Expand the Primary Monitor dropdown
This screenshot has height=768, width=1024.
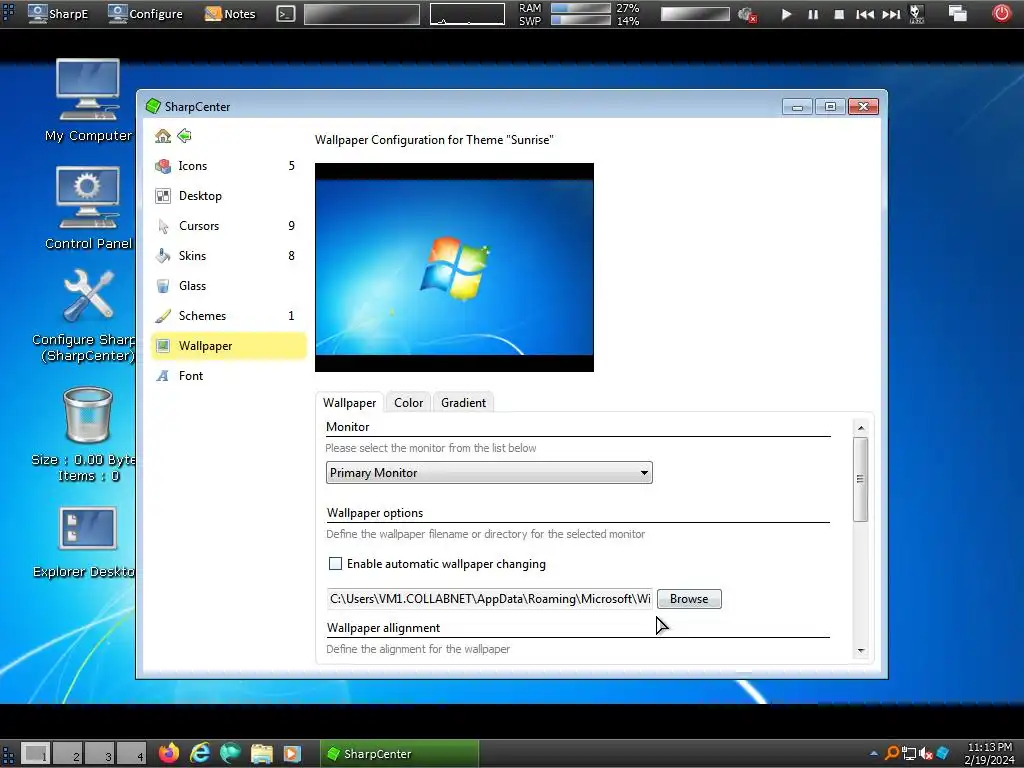point(488,473)
